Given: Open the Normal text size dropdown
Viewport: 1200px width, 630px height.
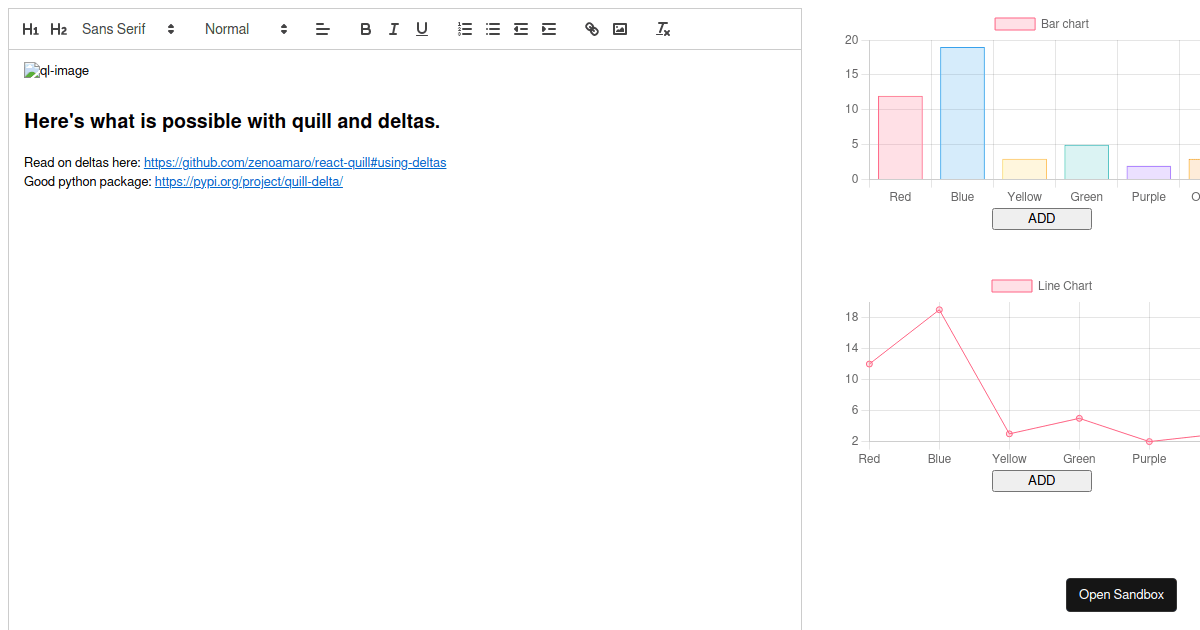Looking at the screenshot, I should click(240, 29).
